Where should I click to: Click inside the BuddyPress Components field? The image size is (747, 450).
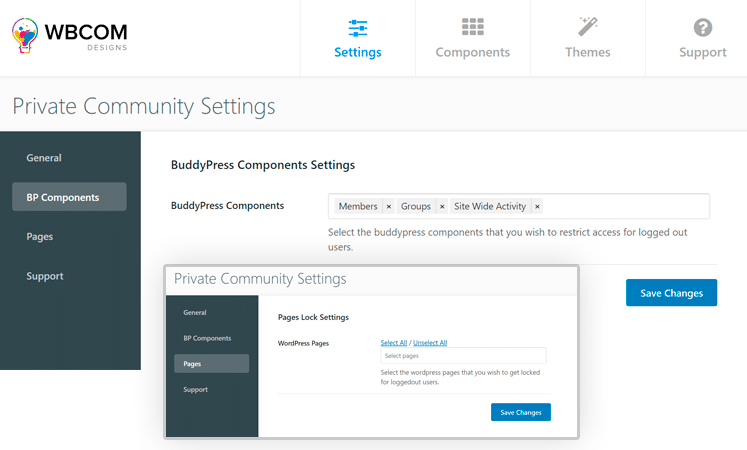coord(625,207)
